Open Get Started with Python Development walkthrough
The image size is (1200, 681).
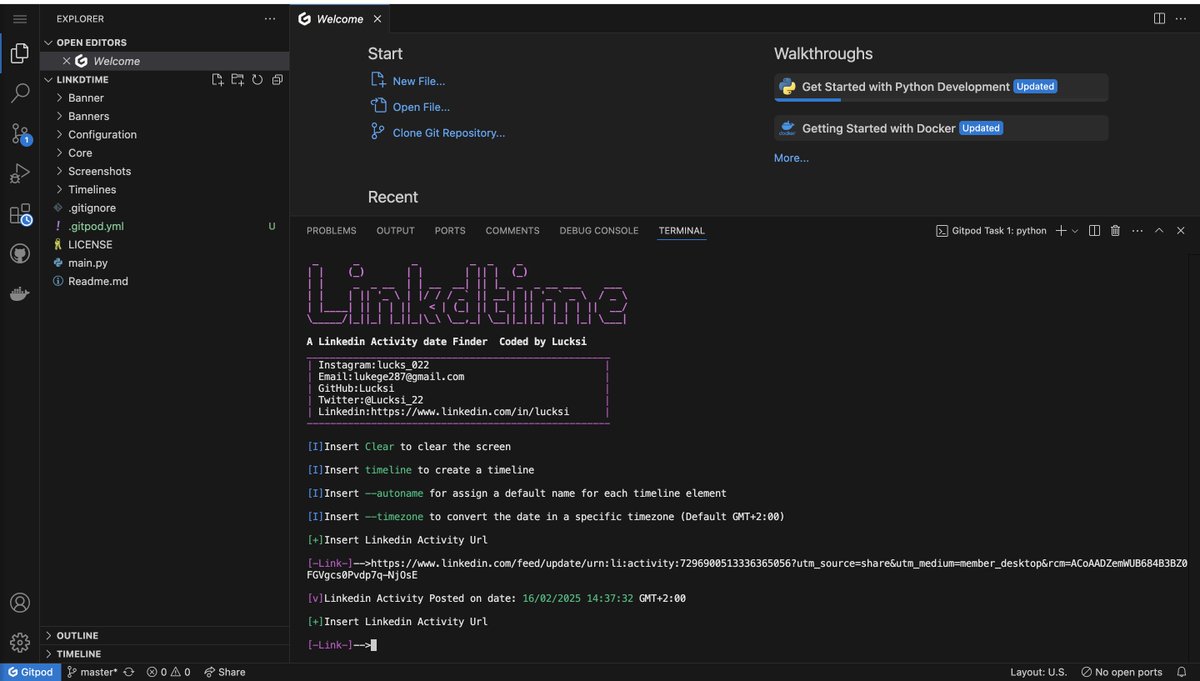point(941,87)
